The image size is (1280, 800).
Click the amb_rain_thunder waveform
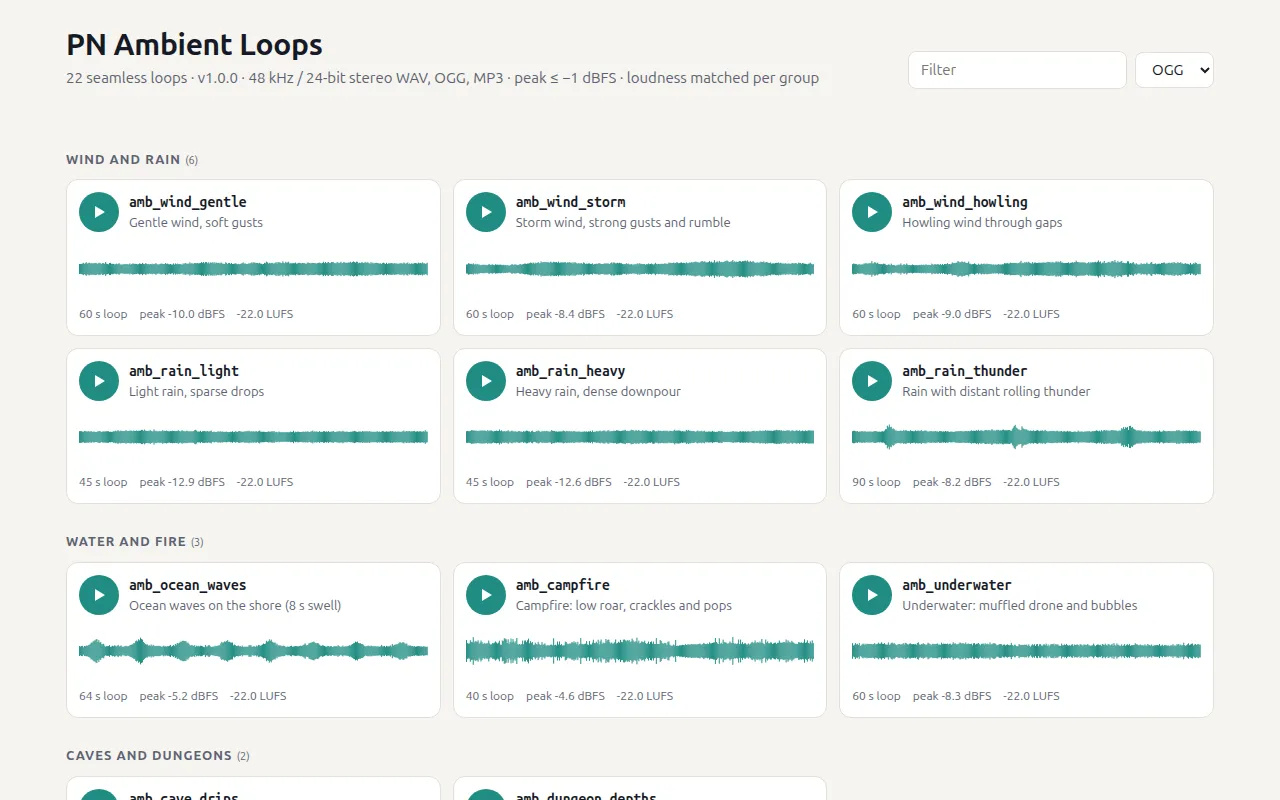pos(1026,437)
